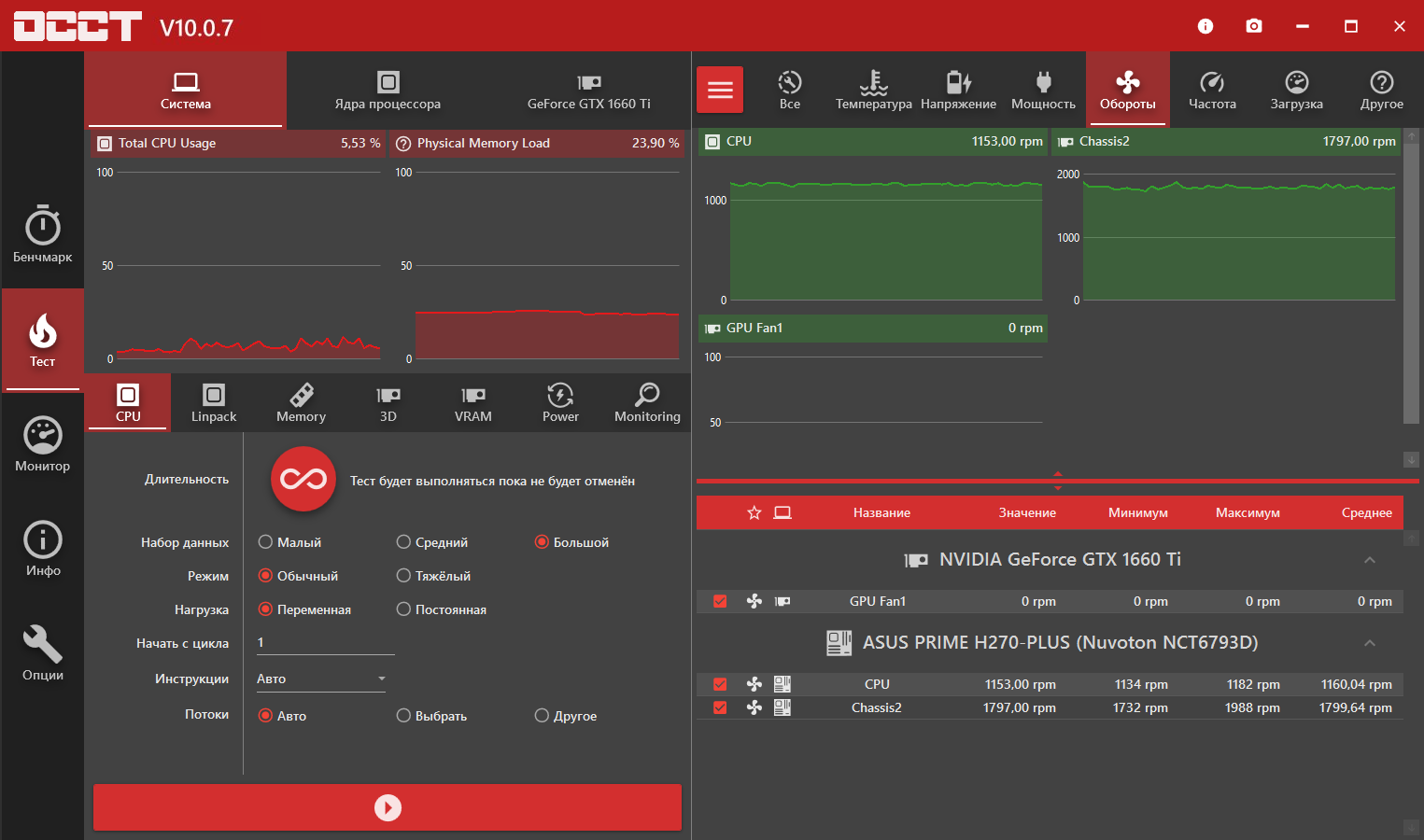Select the CPU test tab
The image size is (1424, 840).
[x=128, y=402]
